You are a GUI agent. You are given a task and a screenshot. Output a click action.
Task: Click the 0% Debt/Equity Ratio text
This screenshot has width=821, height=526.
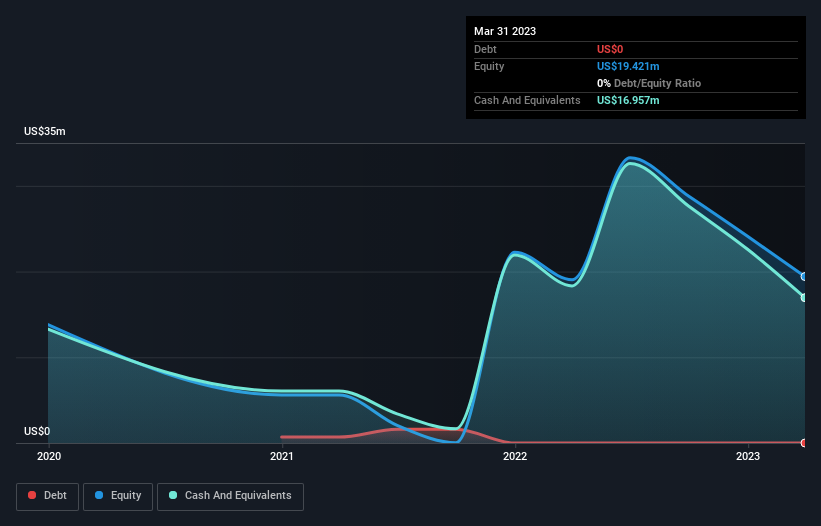point(649,83)
